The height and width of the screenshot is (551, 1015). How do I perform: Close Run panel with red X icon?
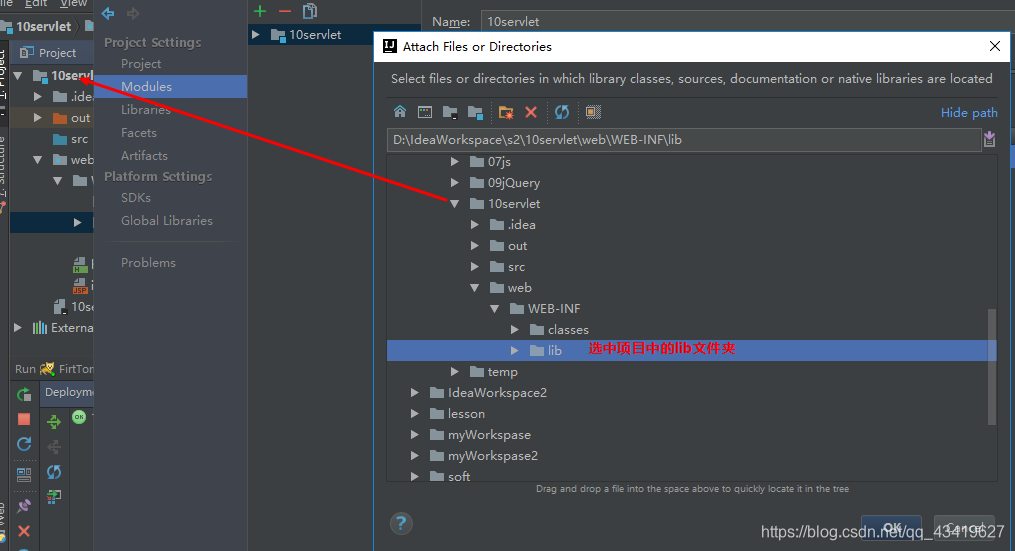coord(24,531)
